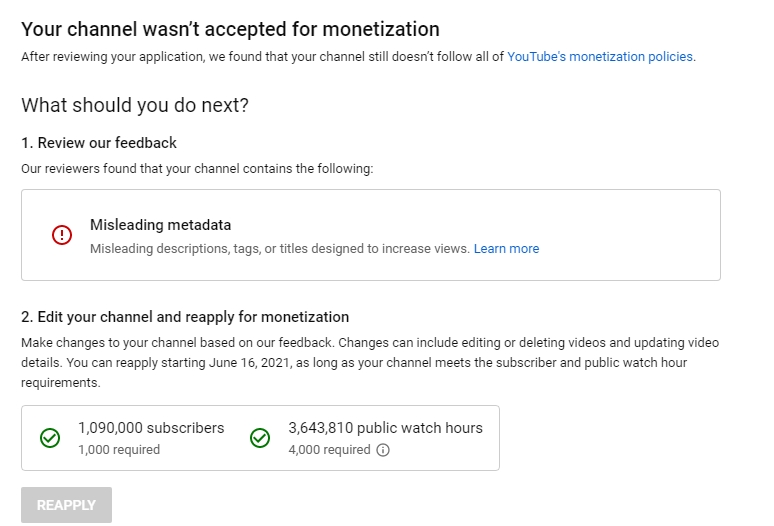774x526 pixels.
Task: Click the '1. Review our feedback' step heading
Action: click(99, 143)
